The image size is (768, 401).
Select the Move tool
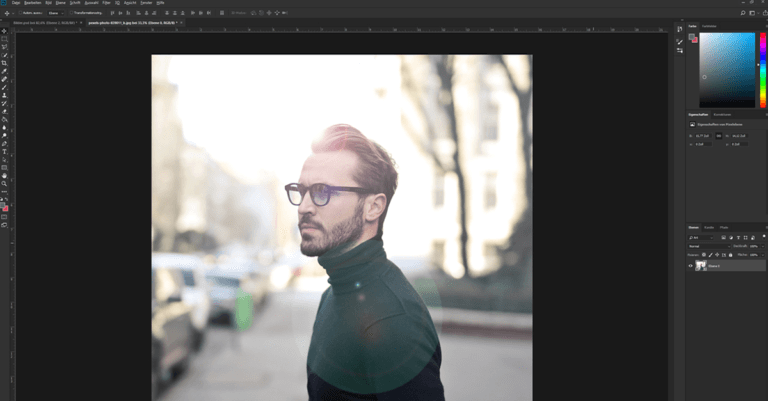point(4,30)
